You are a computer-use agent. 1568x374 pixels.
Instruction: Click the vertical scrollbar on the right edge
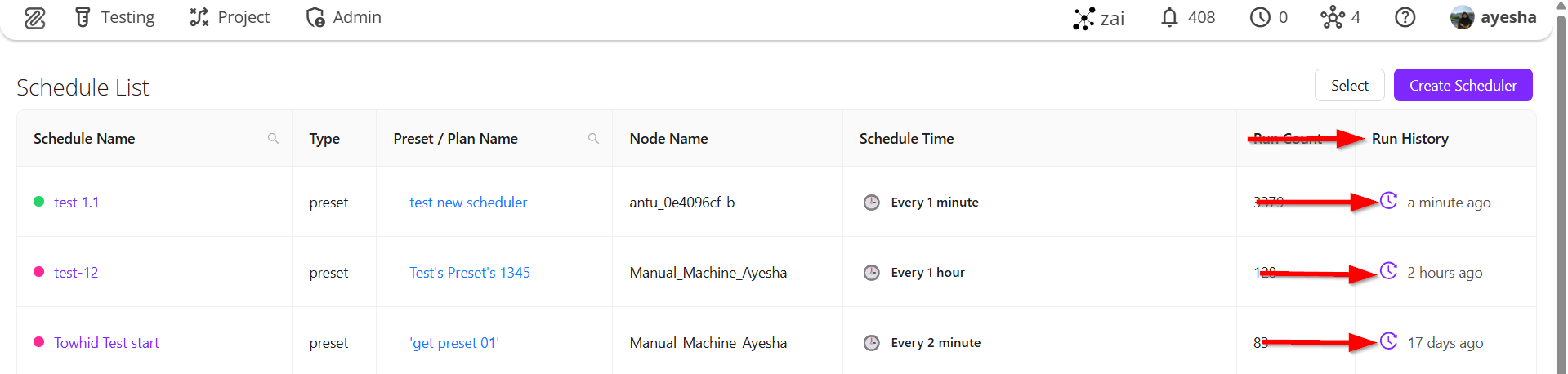[x=1561, y=196]
